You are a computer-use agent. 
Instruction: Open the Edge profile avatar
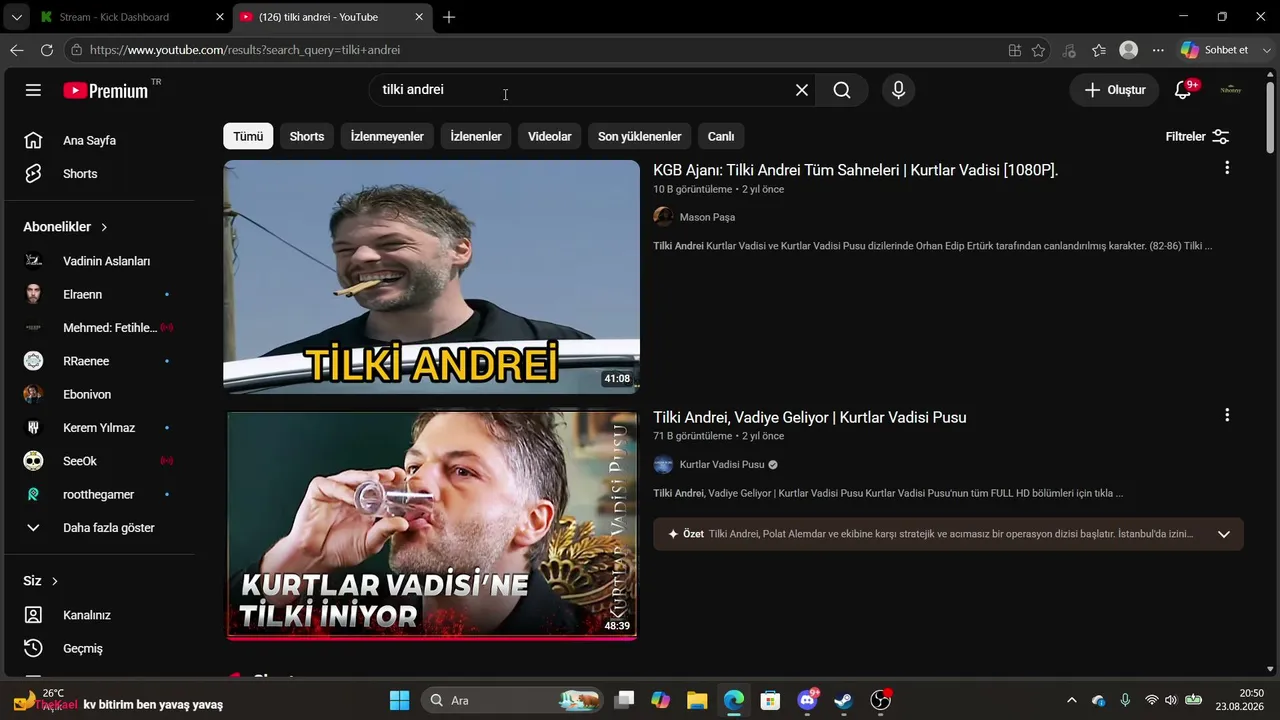1129,50
